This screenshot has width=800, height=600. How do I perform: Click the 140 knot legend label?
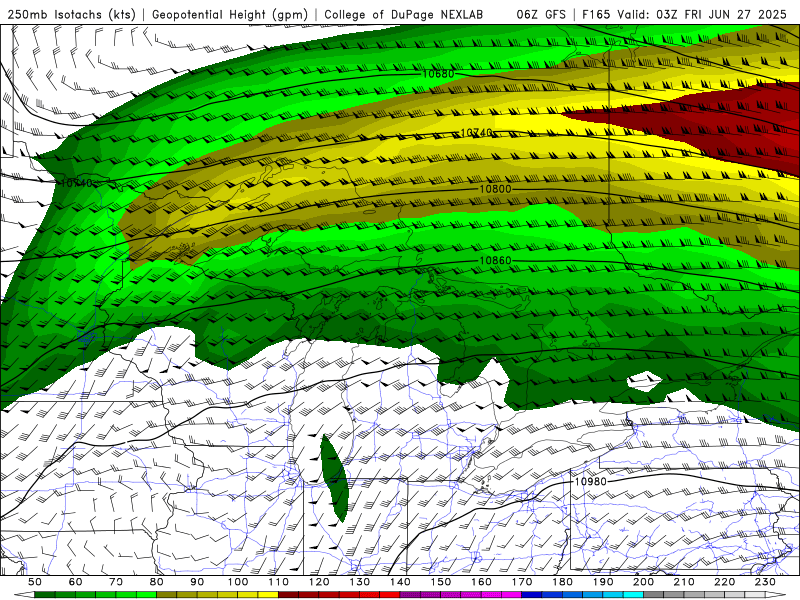(400, 582)
